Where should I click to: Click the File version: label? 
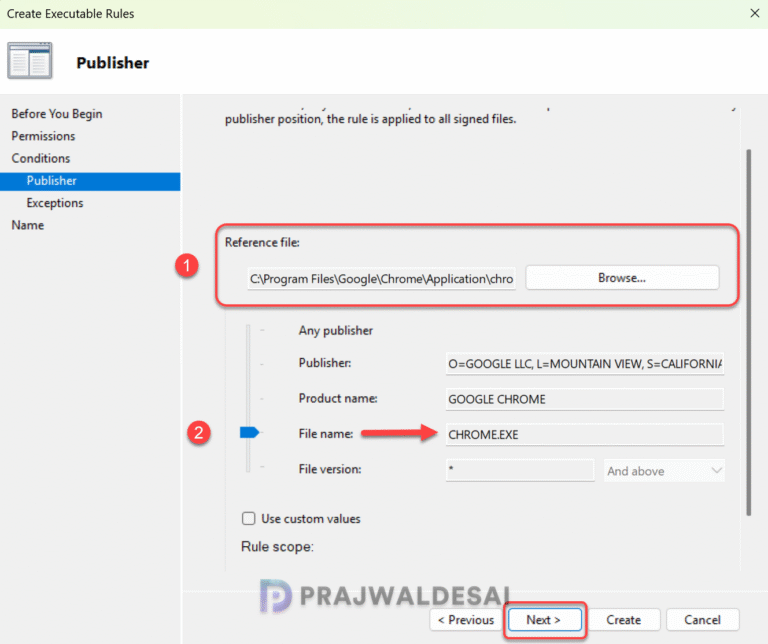(x=330, y=469)
